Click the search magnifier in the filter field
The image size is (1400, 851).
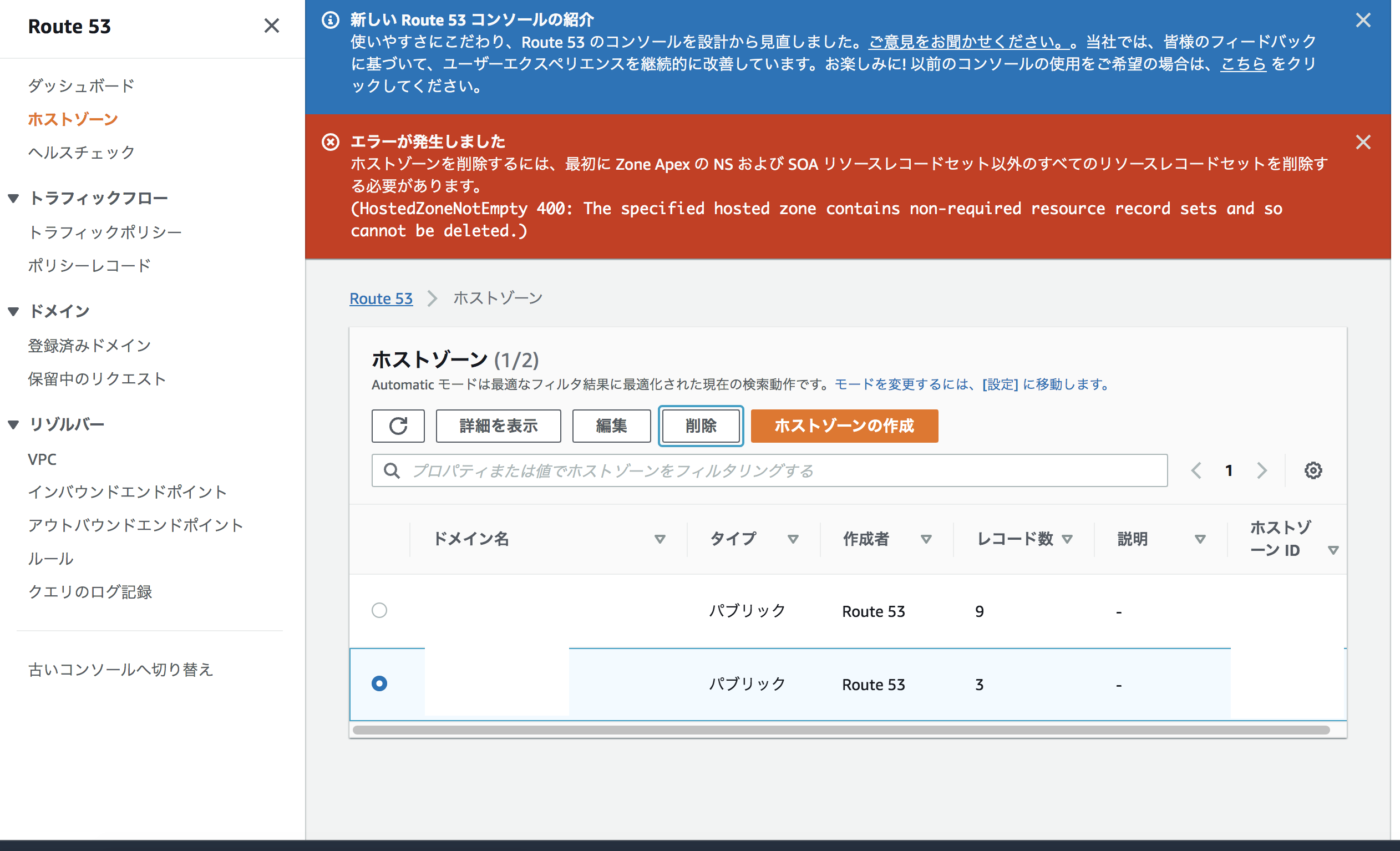click(391, 470)
